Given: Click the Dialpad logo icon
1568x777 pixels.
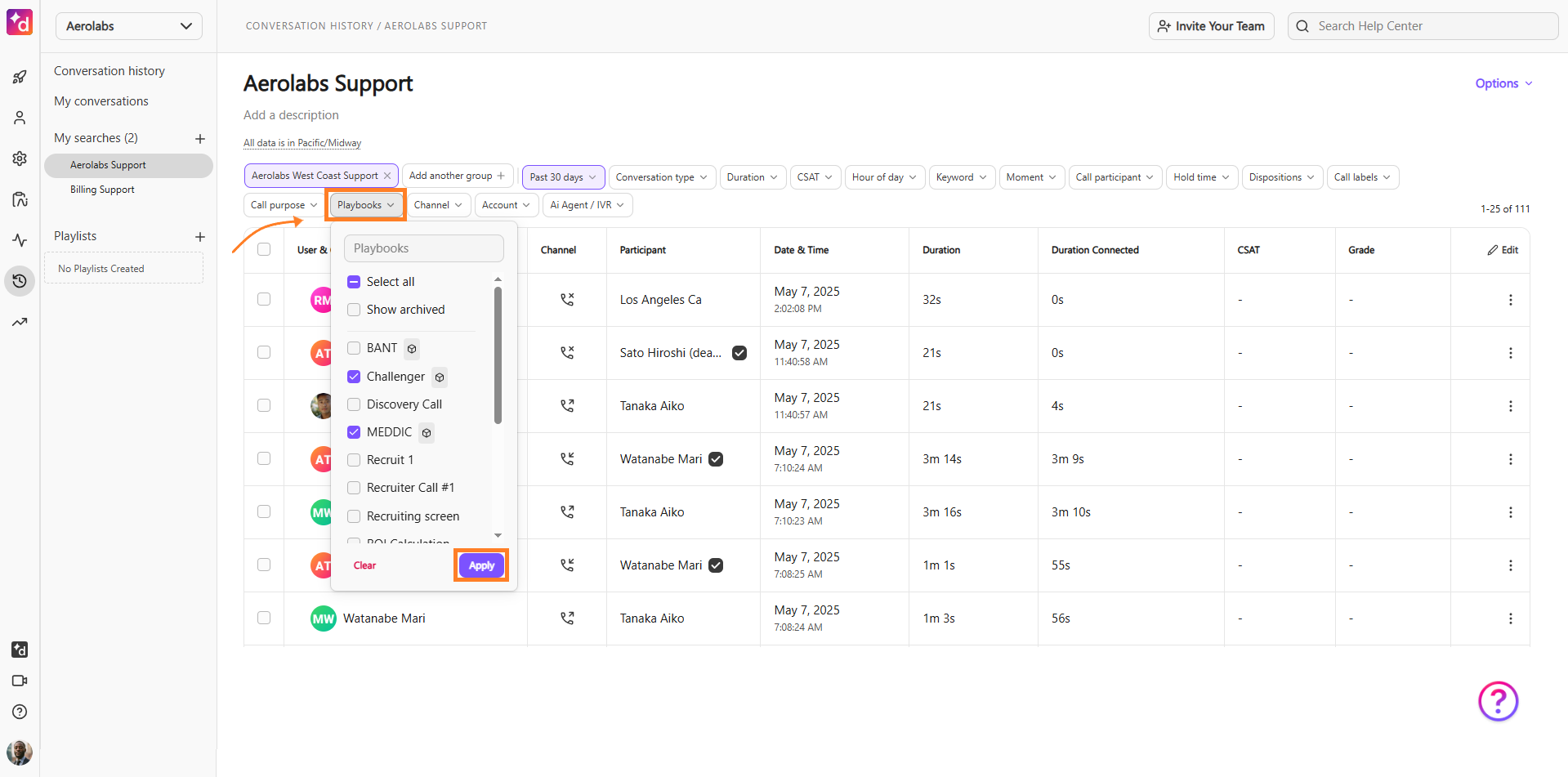Looking at the screenshot, I should (x=20, y=22).
